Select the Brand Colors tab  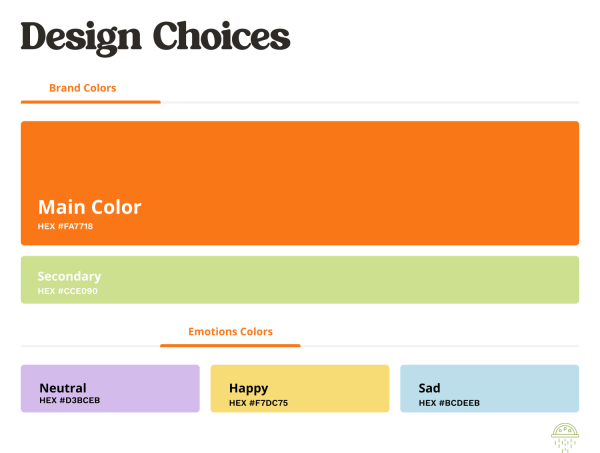click(x=83, y=88)
